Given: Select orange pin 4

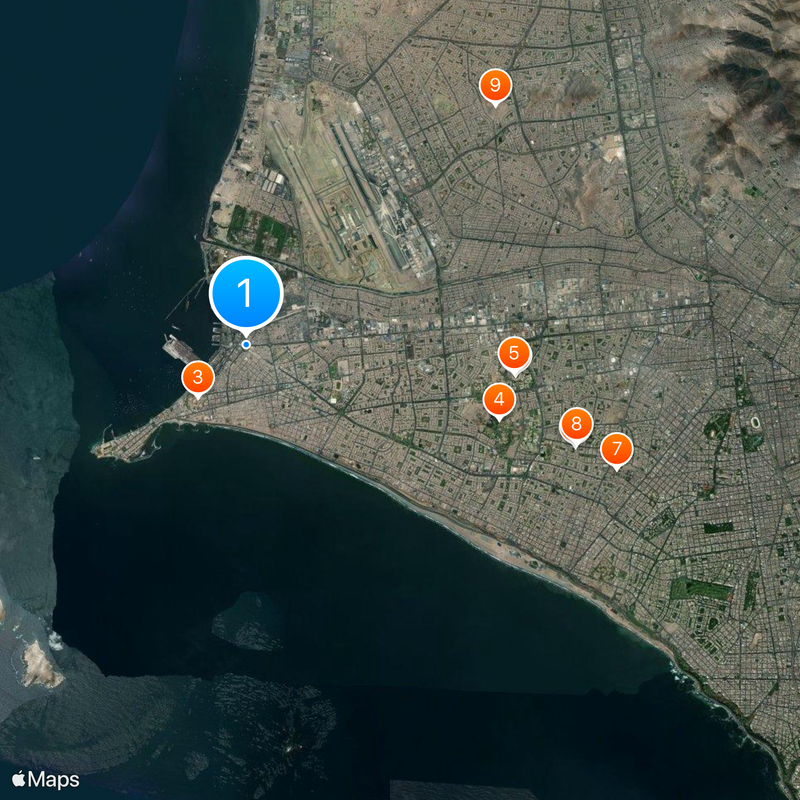Looking at the screenshot, I should click(498, 400).
